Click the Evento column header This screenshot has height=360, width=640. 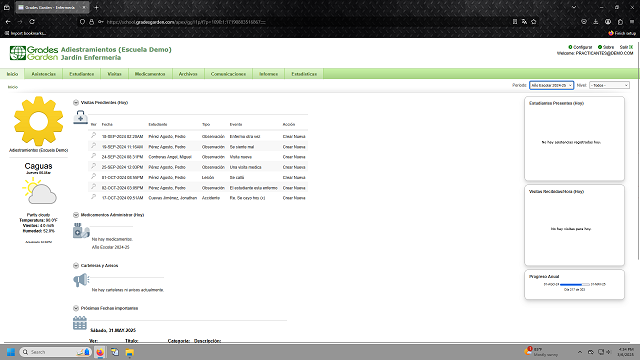pyautogui.click(x=236, y=124)
